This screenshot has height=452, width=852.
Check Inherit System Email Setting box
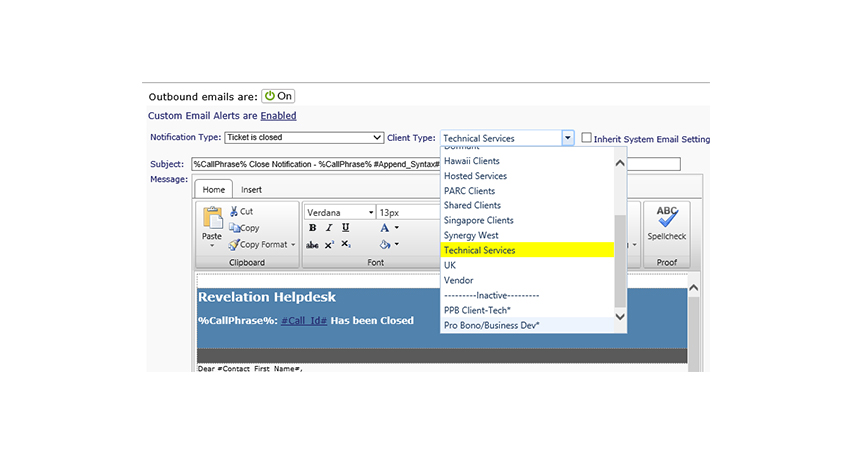pos(586,137)
